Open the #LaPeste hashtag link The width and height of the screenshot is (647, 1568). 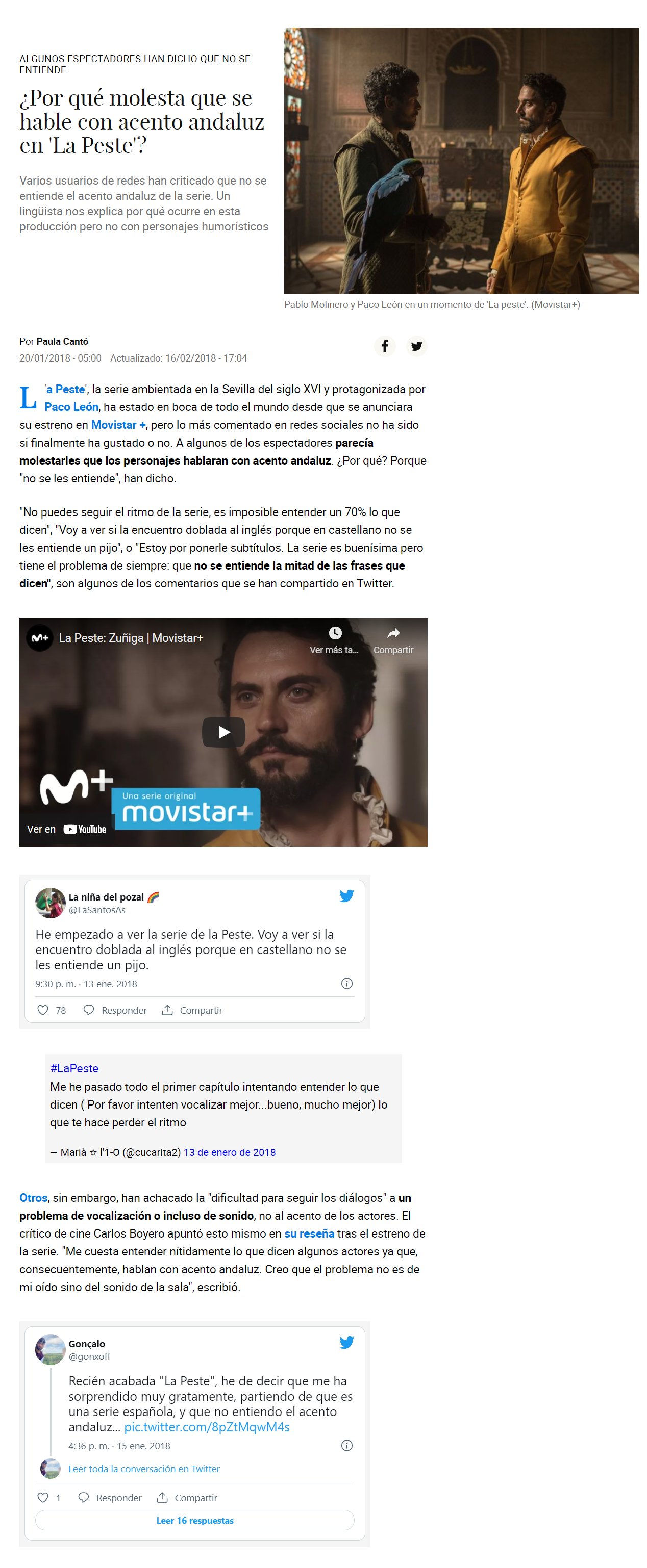74,1068
